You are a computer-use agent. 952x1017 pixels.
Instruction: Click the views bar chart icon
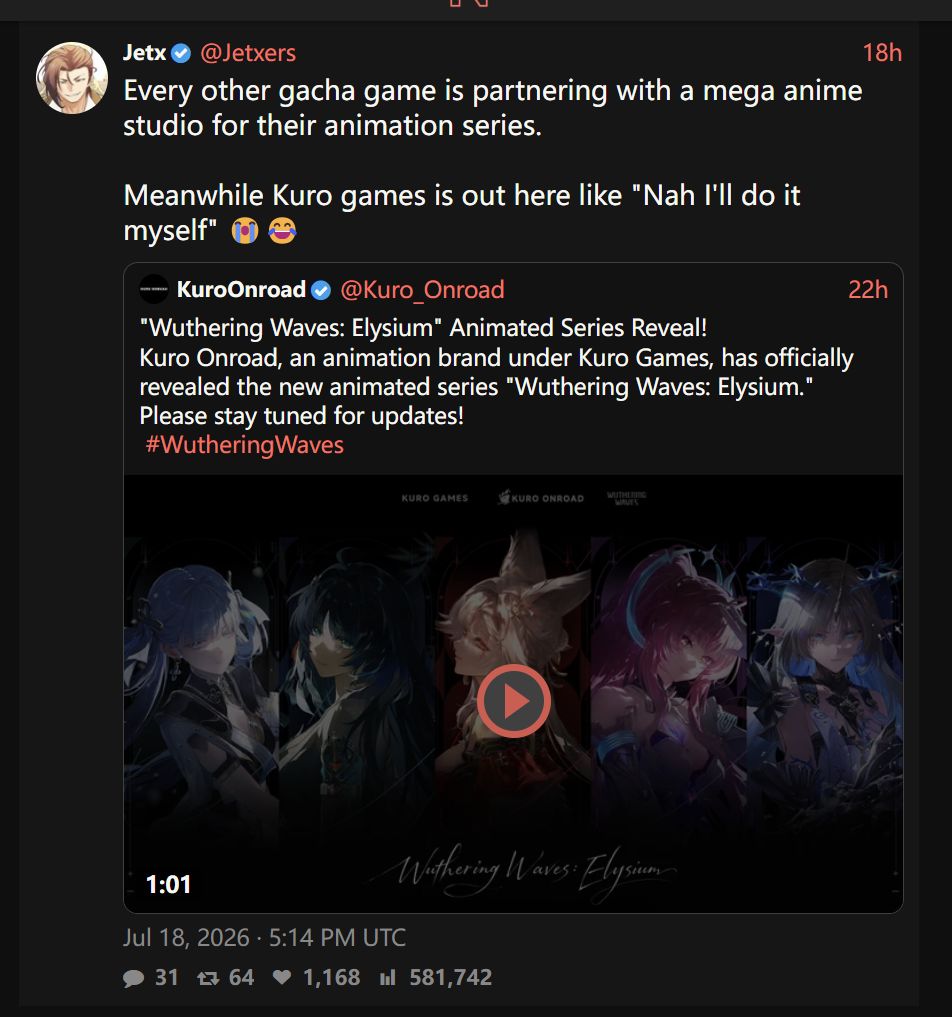388,977
